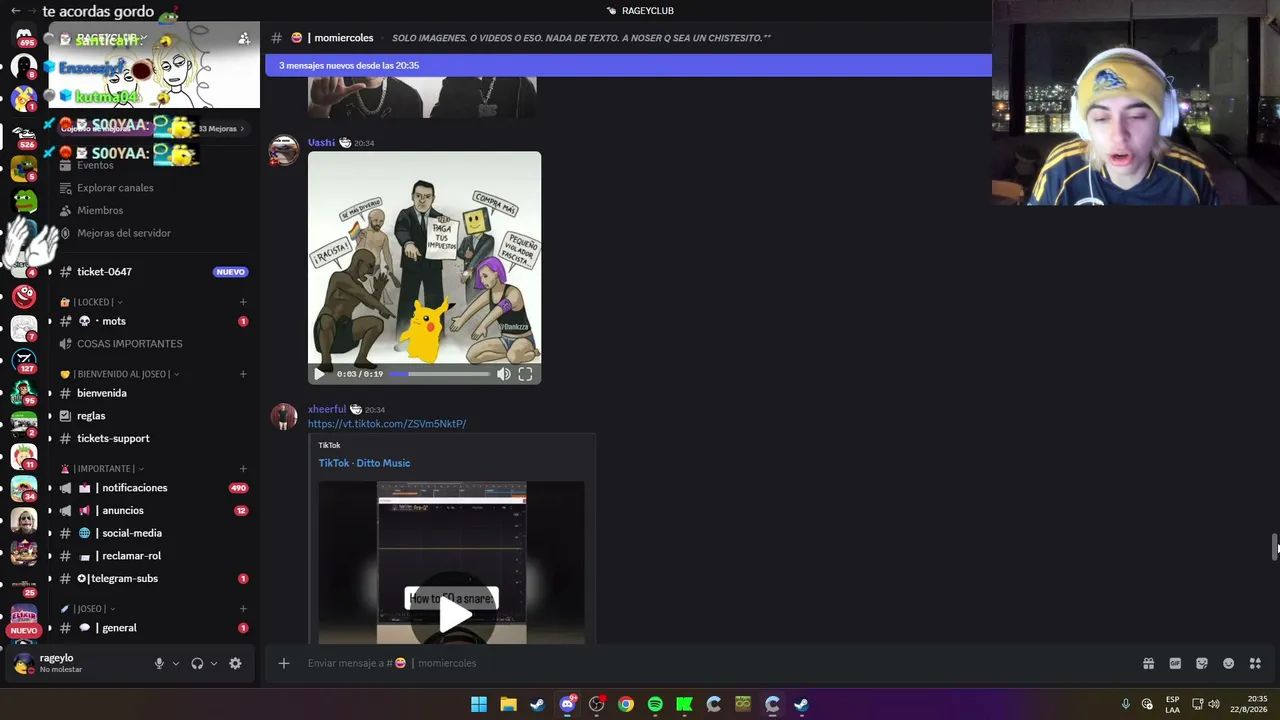Open the reclamar-rol channel

131,556
